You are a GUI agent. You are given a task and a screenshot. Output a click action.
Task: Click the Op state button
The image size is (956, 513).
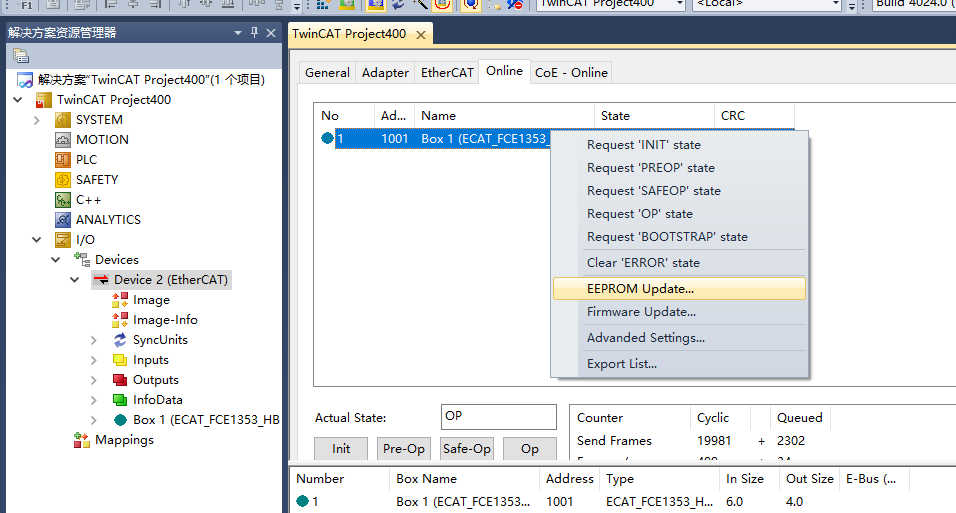pos(530,449)
